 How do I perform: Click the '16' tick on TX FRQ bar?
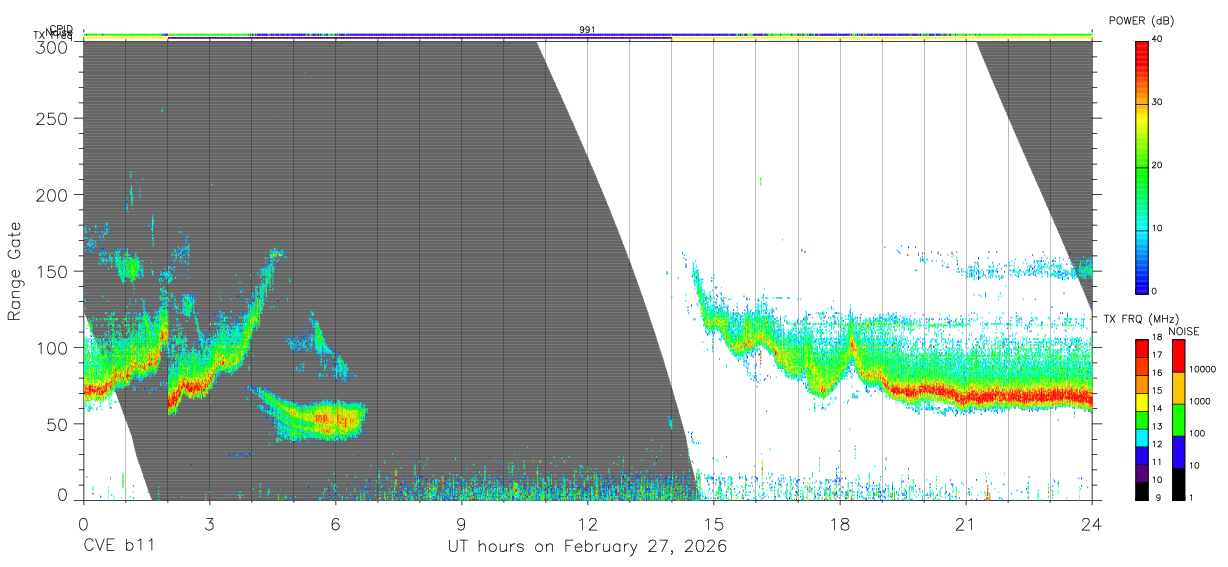[1158, 373]
